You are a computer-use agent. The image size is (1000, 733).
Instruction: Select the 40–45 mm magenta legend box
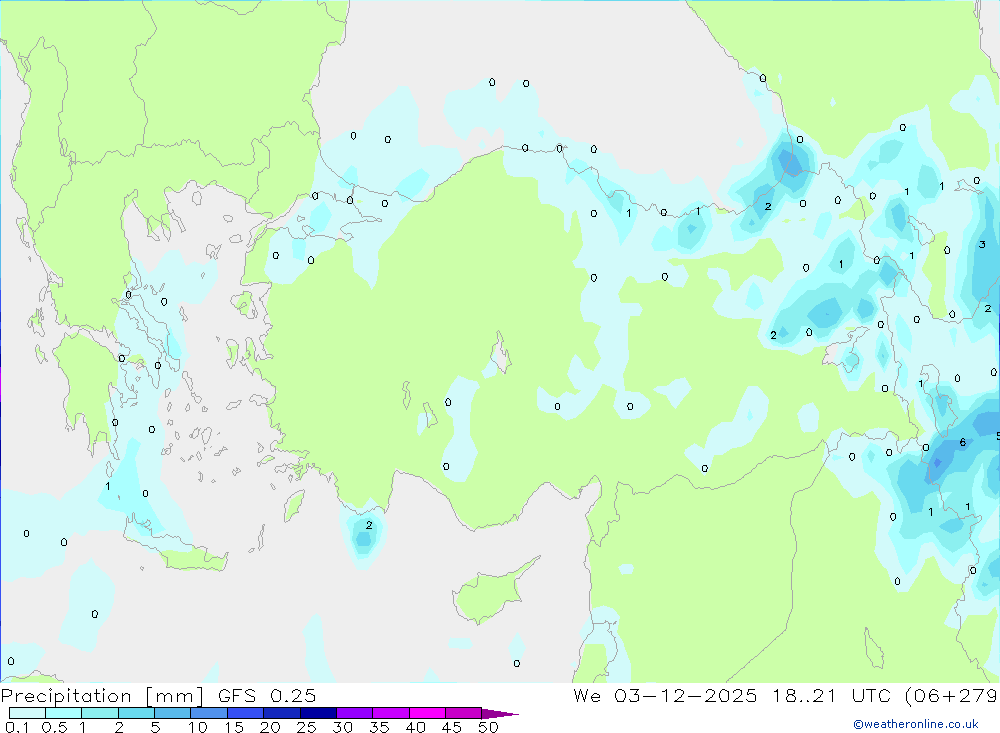click(x=427, y=713)
